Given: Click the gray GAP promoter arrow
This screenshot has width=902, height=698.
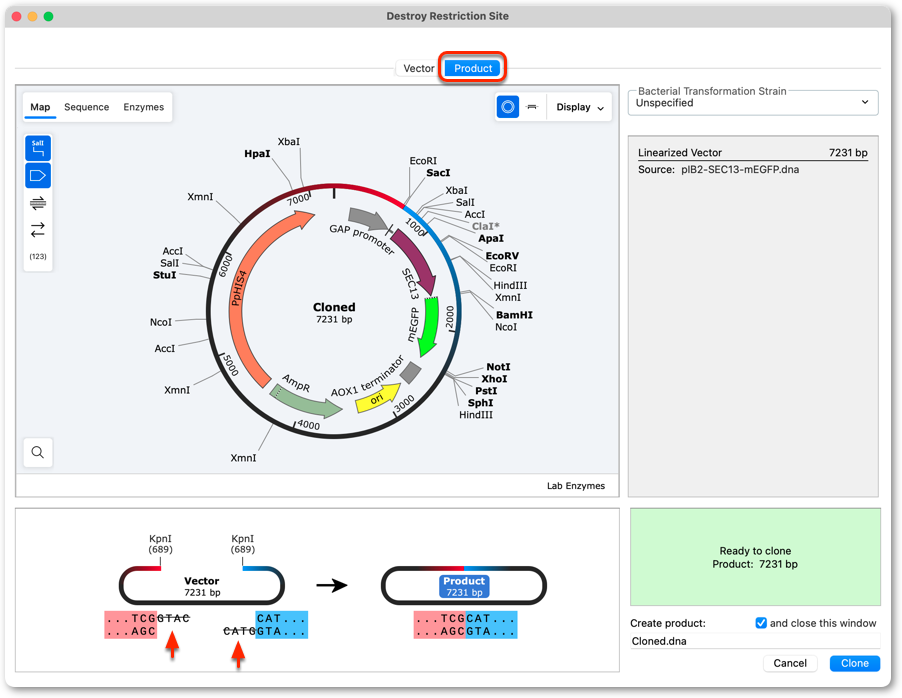Looking at the screenshot, I should 368,219.
